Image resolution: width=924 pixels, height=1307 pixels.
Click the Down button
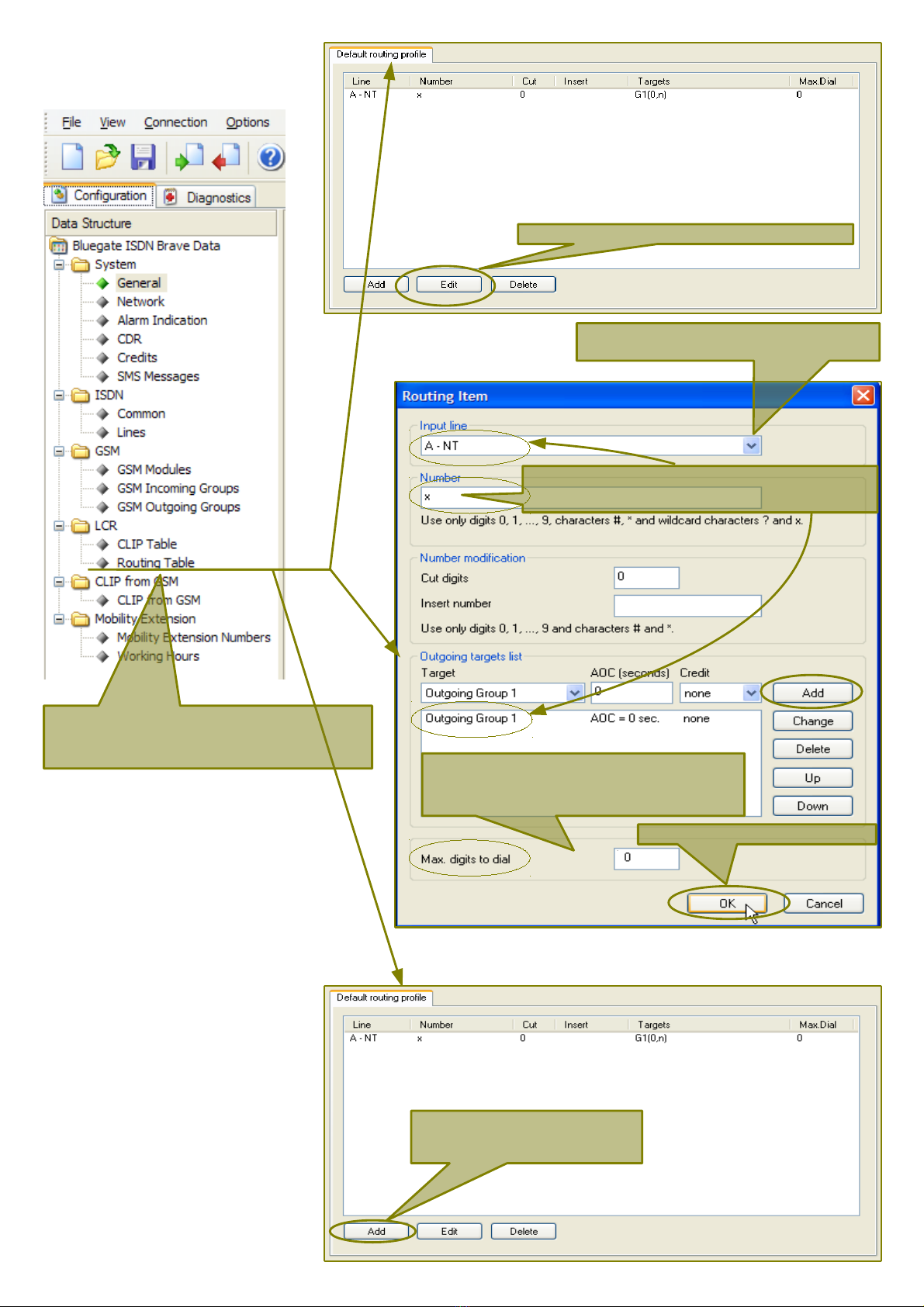tap(812, 806)
